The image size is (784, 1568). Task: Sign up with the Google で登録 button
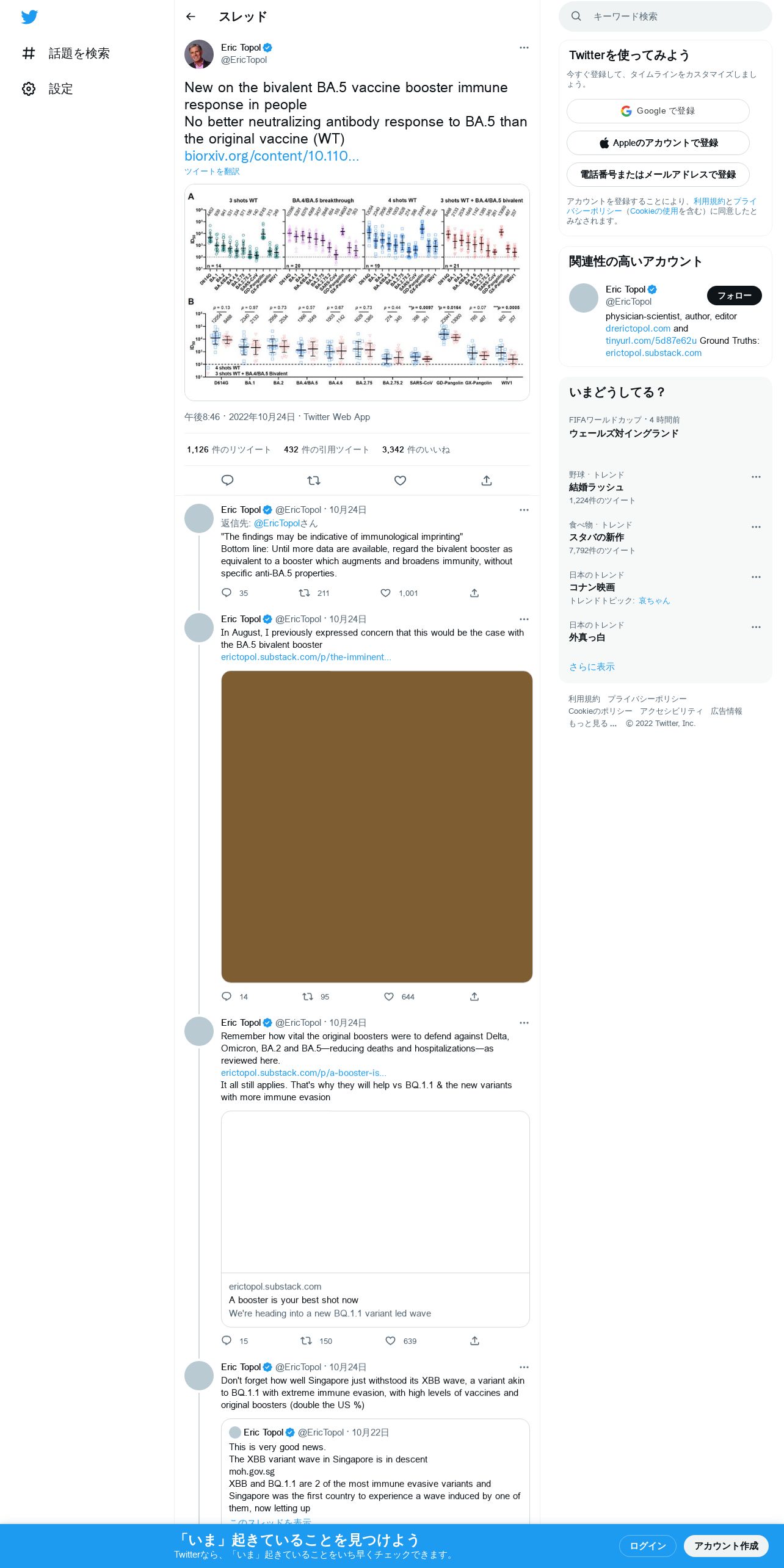point(658,111)
